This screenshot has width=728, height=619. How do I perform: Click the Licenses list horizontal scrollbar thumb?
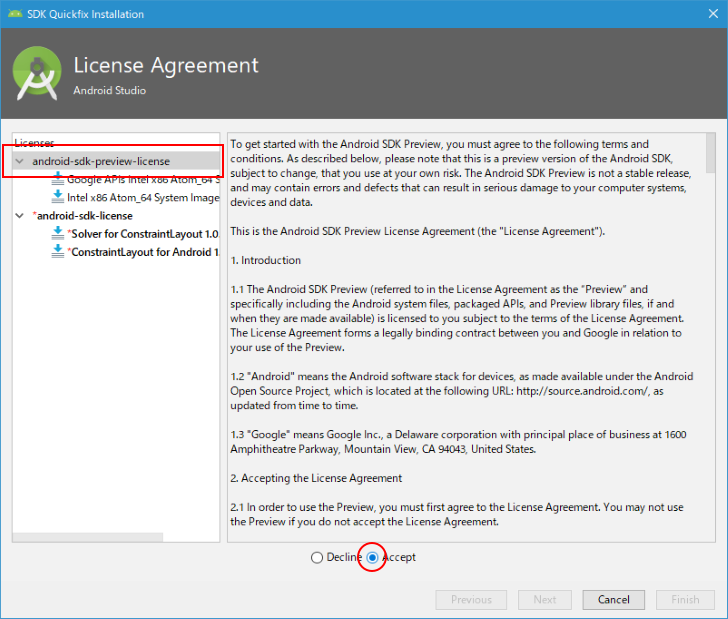click(x=88, y=537)
